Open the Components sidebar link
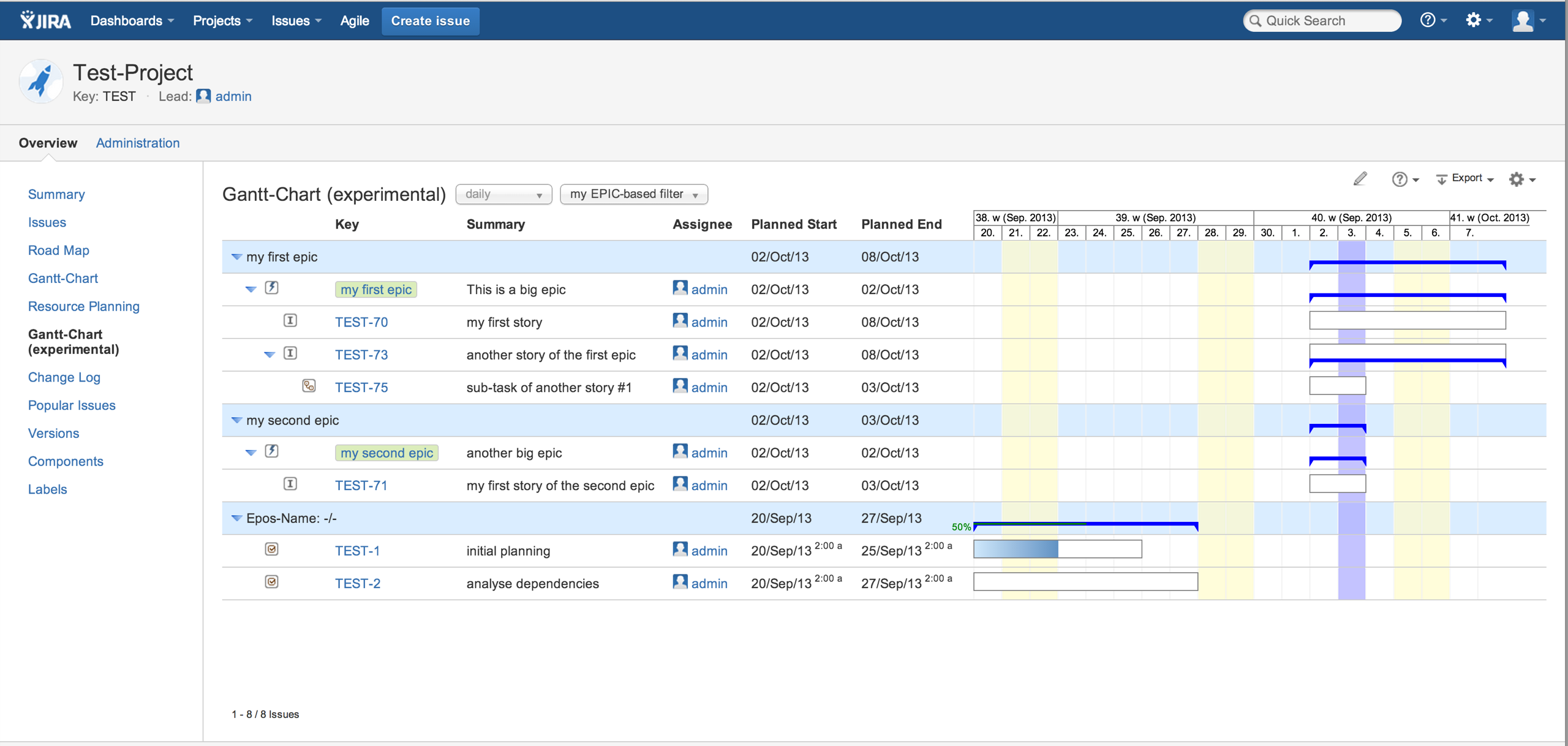1568x746 pixels. [66, 461]
